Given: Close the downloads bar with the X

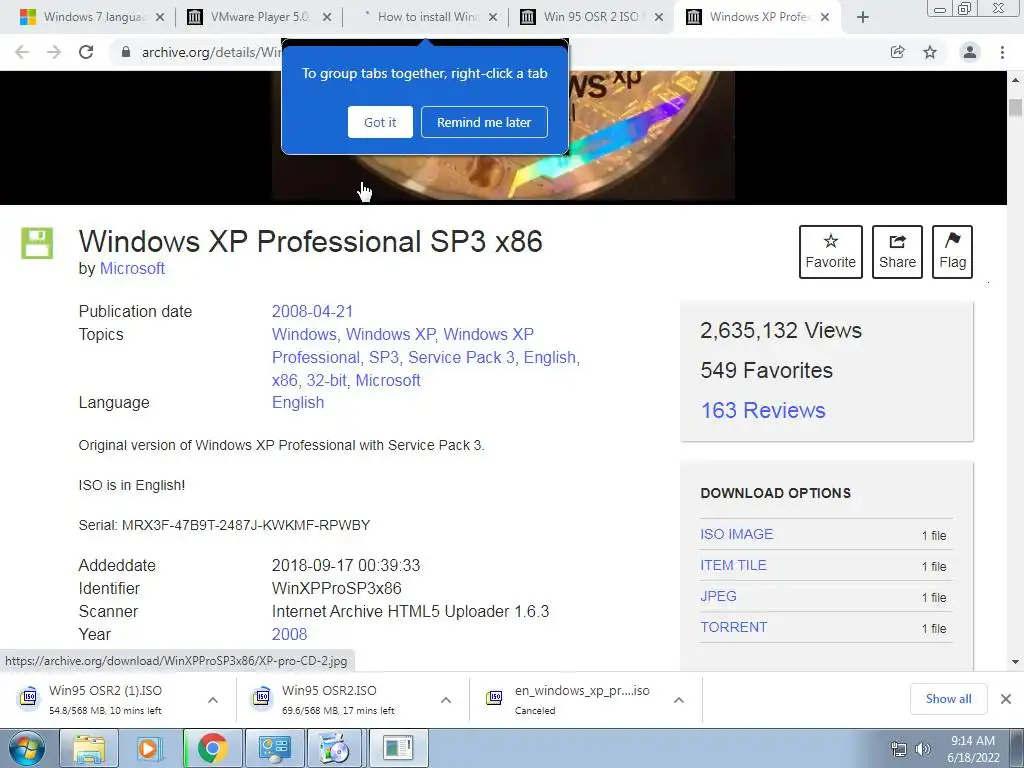Looking at the screenshot, I should 1006,699.
